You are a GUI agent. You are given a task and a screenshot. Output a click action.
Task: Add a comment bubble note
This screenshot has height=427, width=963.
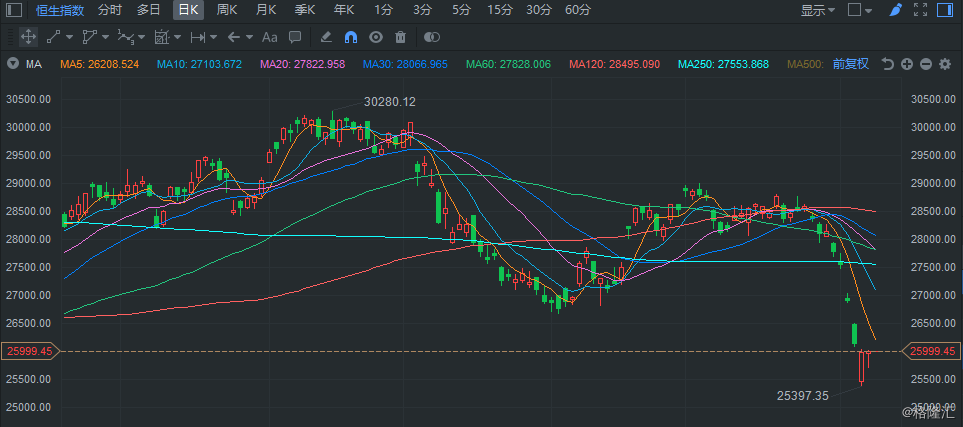coord(295,37)
